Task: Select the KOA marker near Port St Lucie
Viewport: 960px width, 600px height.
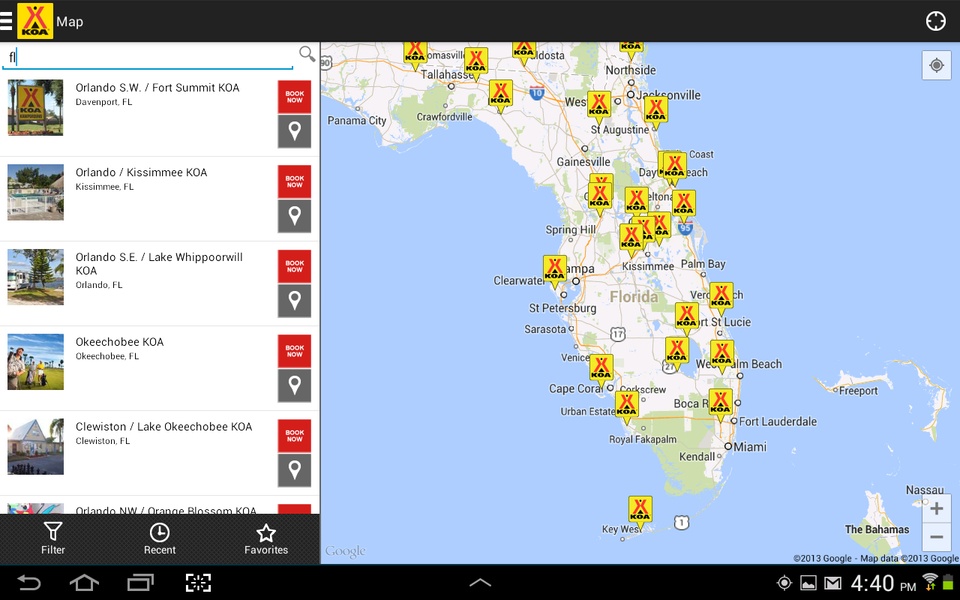Action: 686,318
